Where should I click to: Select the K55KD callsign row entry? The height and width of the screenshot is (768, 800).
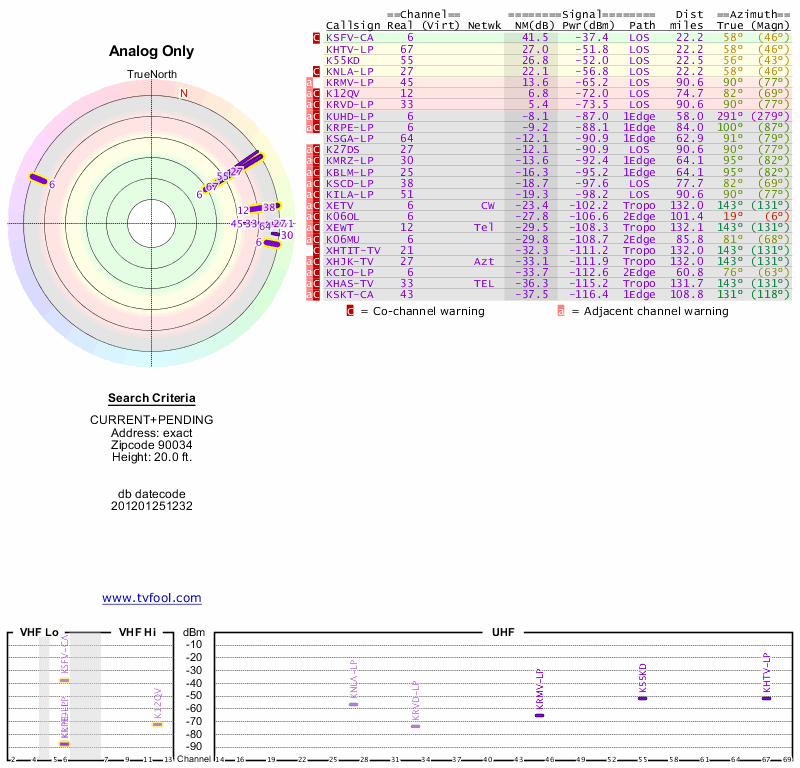click(345, 60)
